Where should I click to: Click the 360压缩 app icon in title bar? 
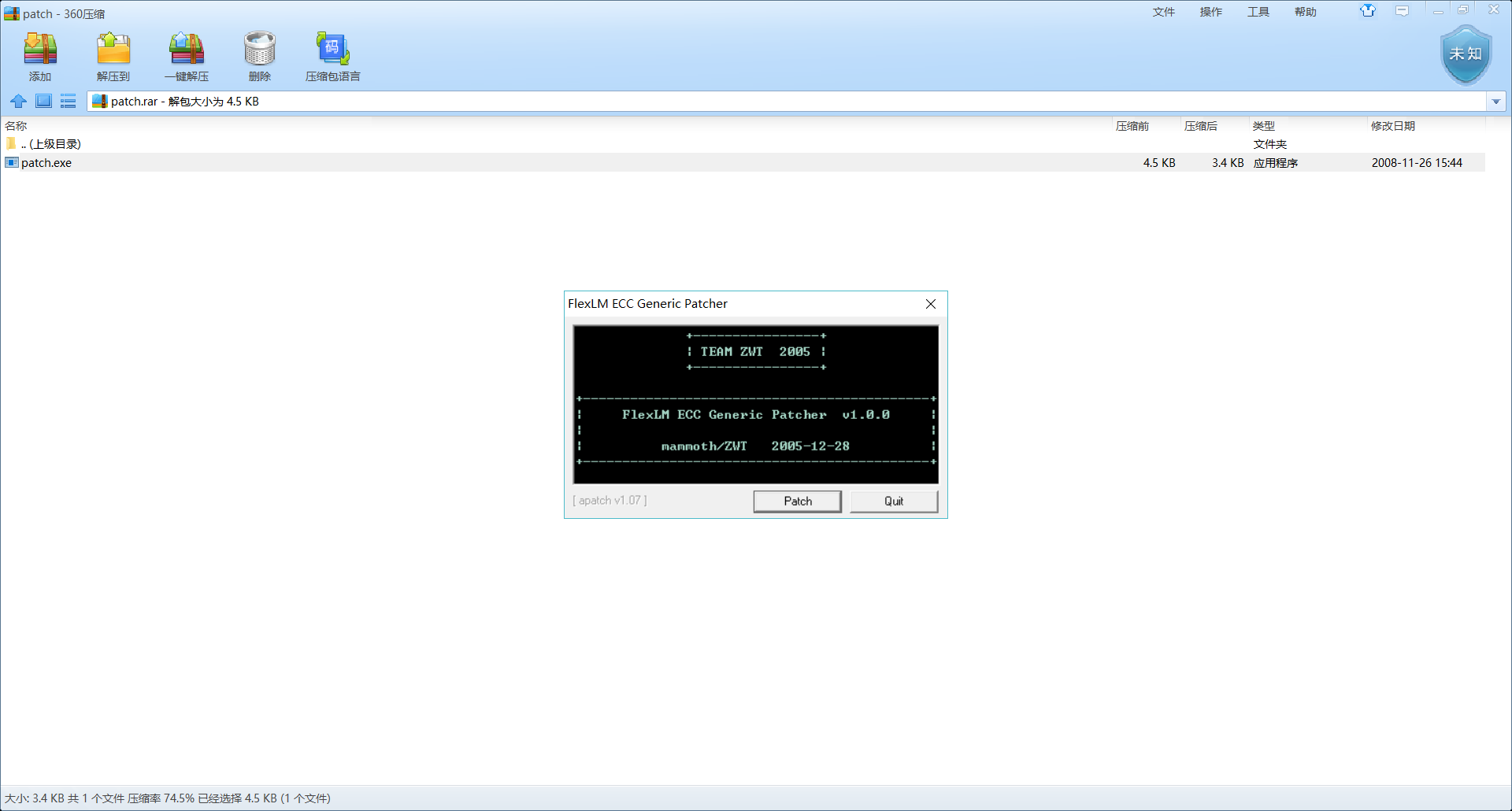click(12, 13)
